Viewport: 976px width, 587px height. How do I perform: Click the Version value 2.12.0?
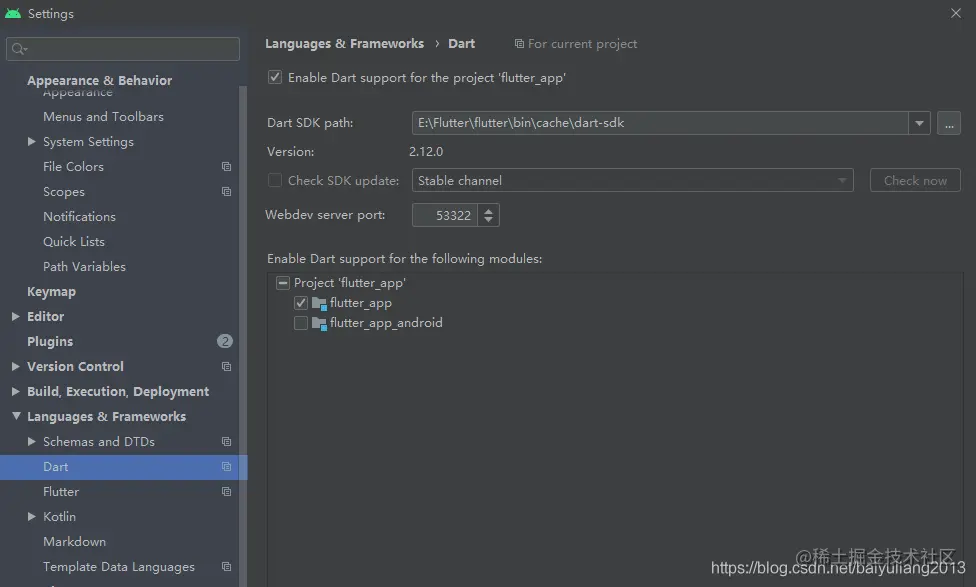click(426, 151)
